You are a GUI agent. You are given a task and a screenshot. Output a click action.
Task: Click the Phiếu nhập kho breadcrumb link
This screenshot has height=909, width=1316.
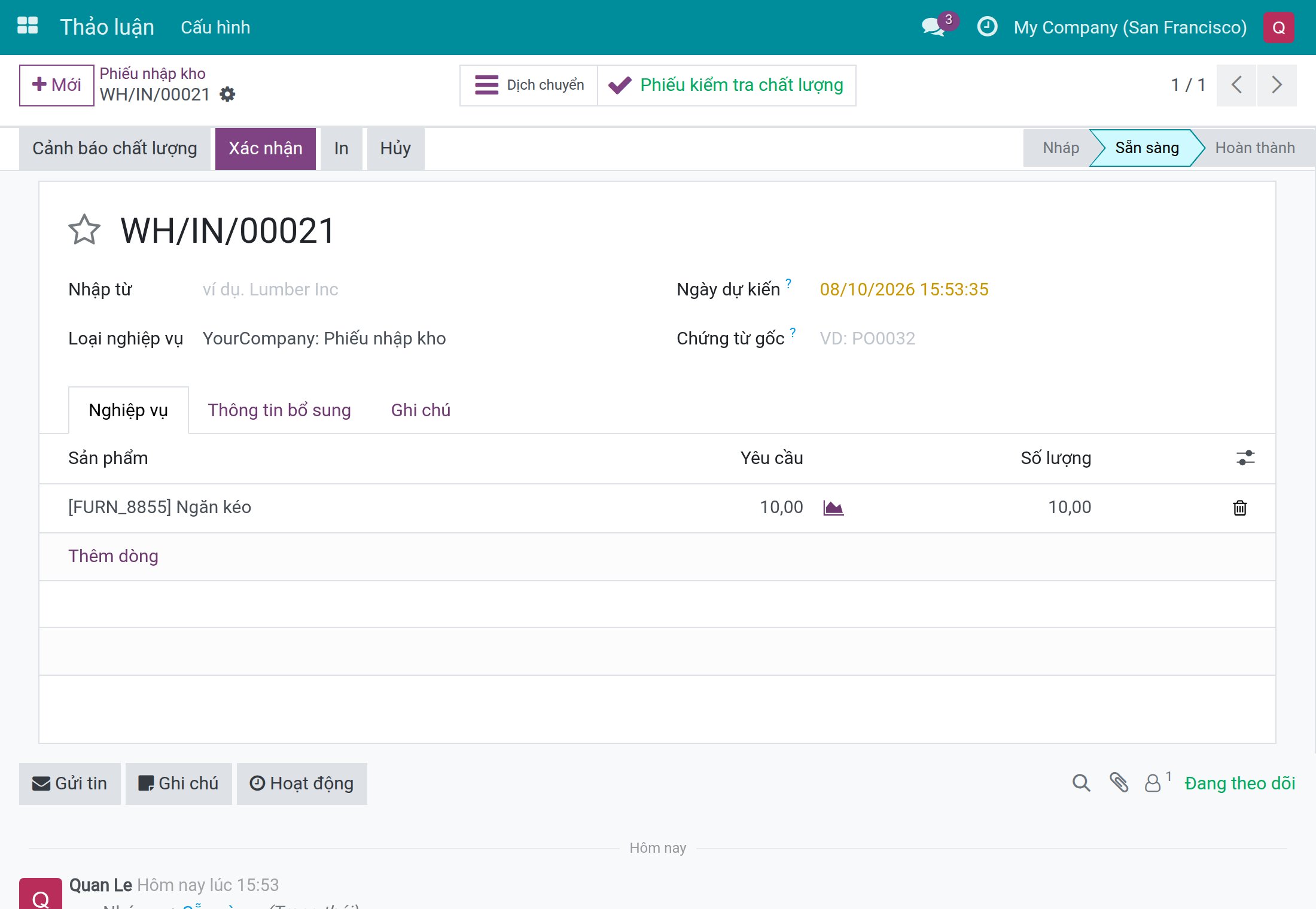coord(152,74)
